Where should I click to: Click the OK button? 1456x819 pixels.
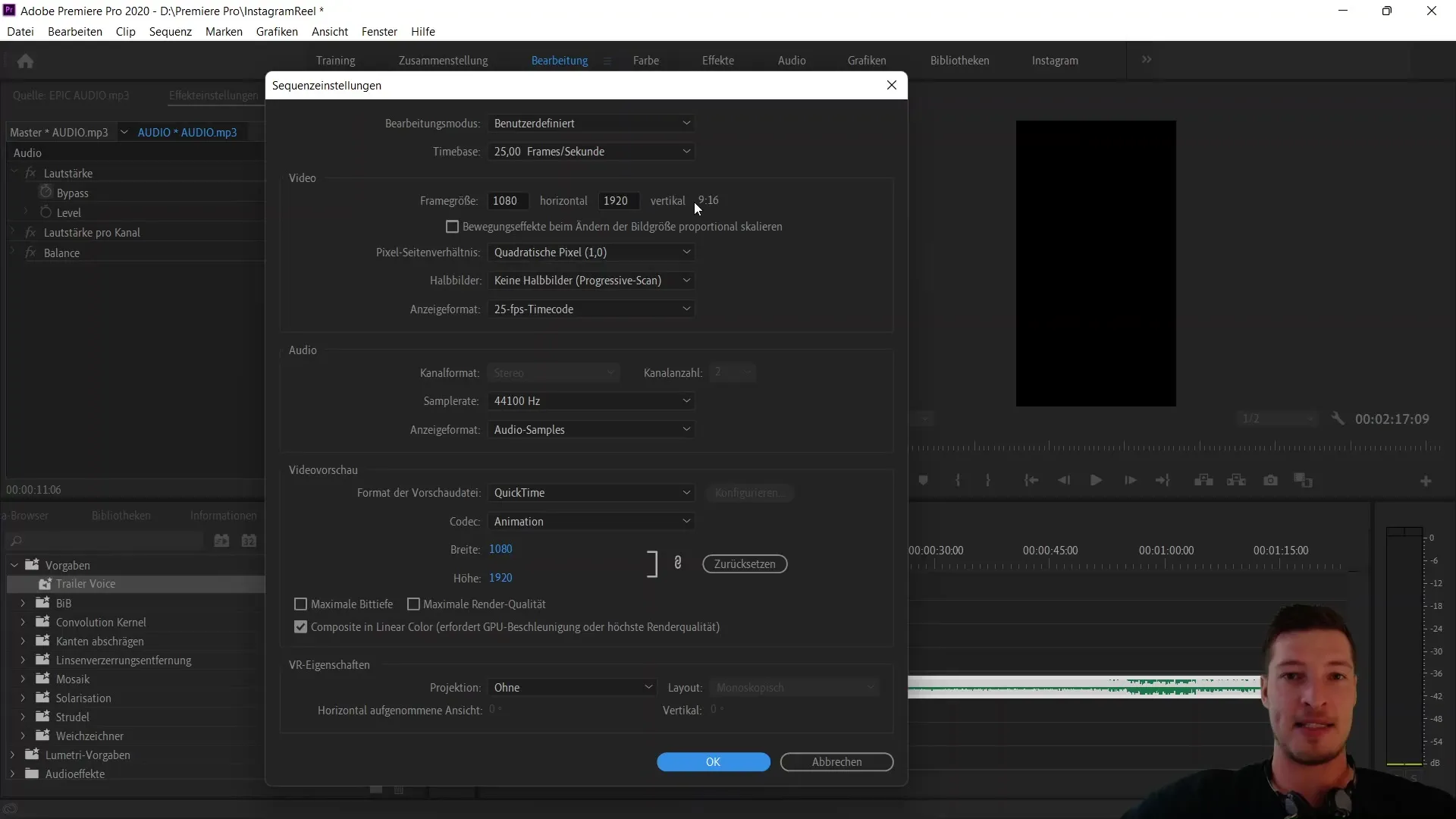click(x=713, y=762)
